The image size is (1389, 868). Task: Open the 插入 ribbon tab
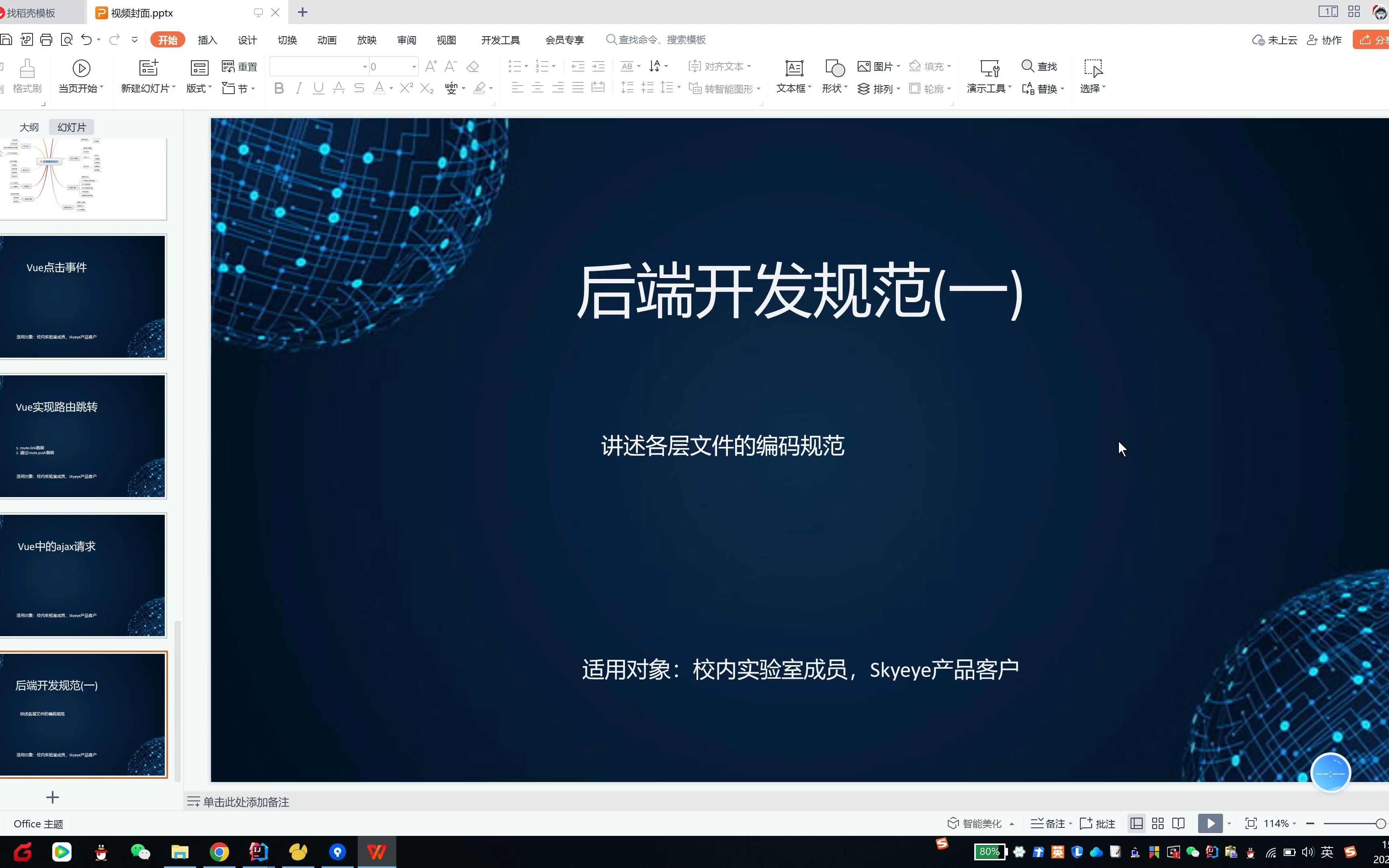point(207,40)
